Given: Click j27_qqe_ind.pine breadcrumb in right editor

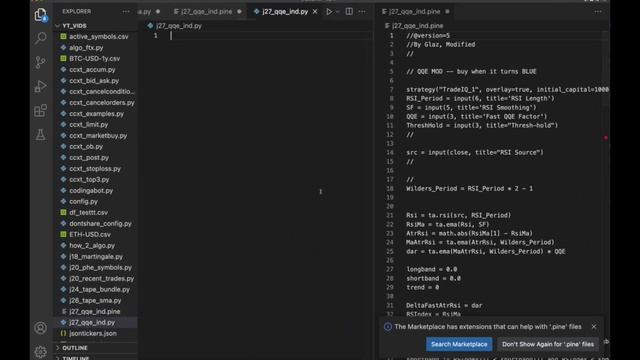Looking at the screenshot, I should tap(417, 26).
